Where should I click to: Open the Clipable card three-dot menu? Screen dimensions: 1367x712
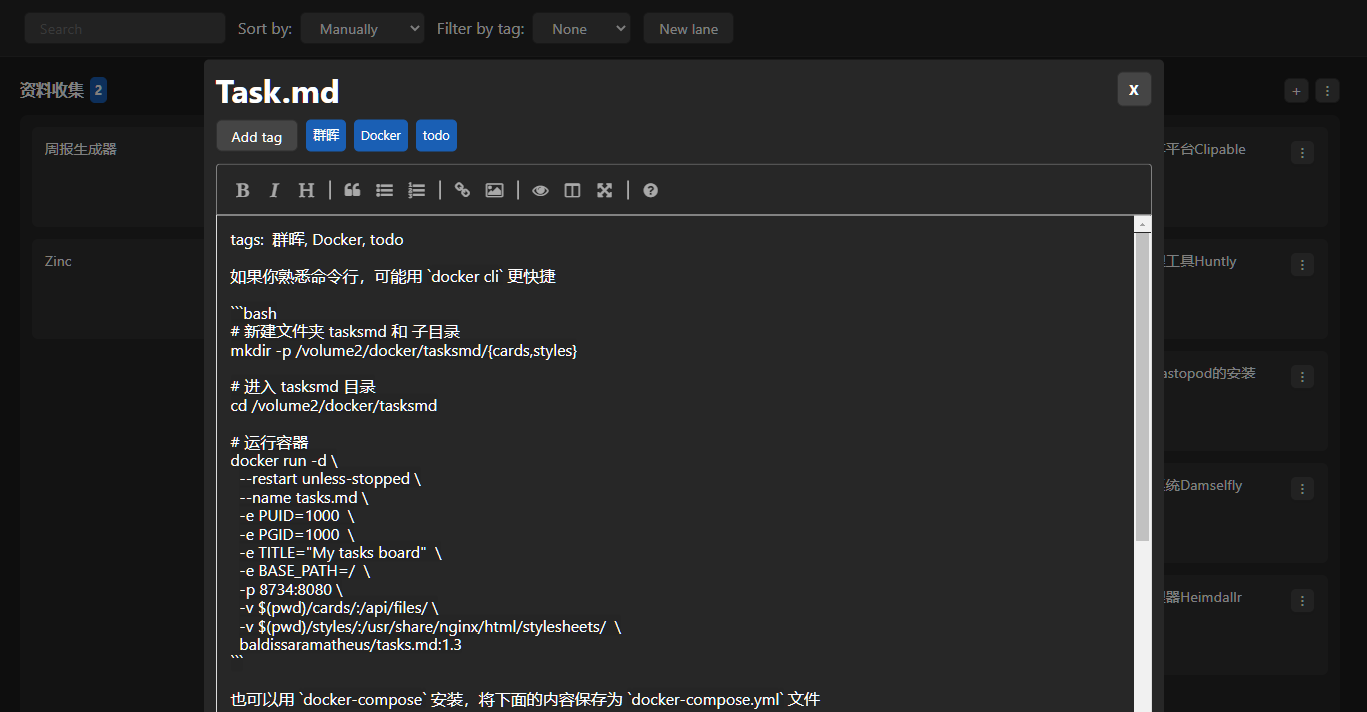click(x=1303, y=152)
